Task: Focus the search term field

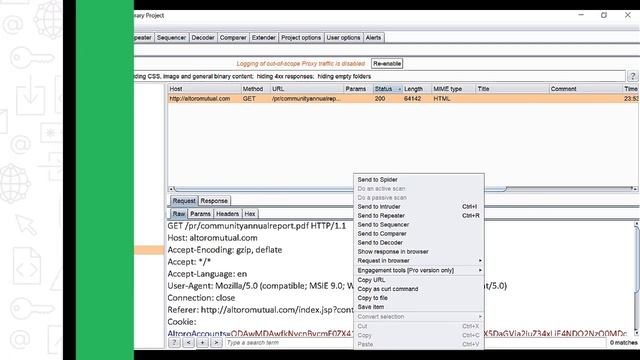Action: (x=416, y=343)
